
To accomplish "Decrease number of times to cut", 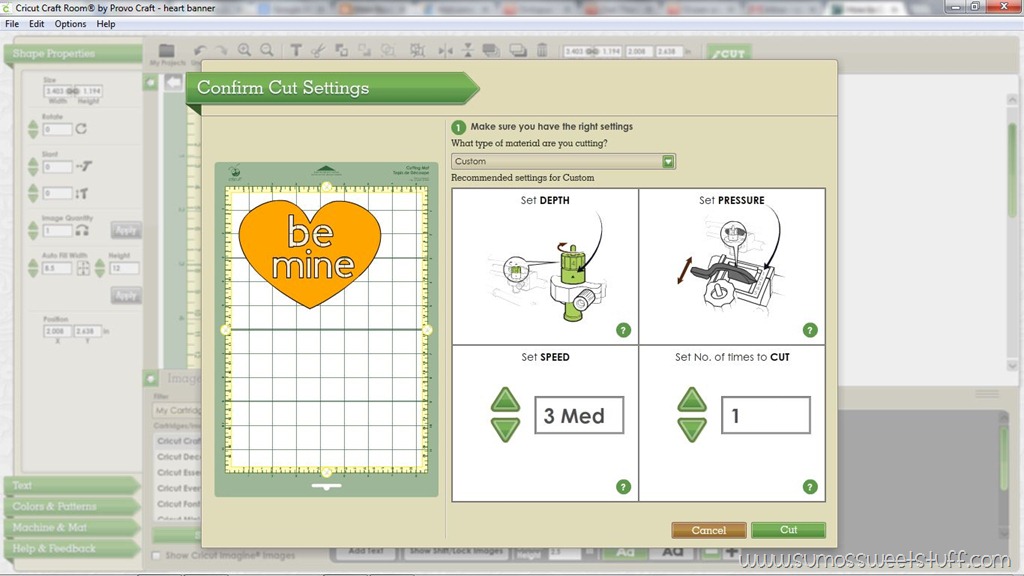I will pyautogui.click(x=692, y=430).
